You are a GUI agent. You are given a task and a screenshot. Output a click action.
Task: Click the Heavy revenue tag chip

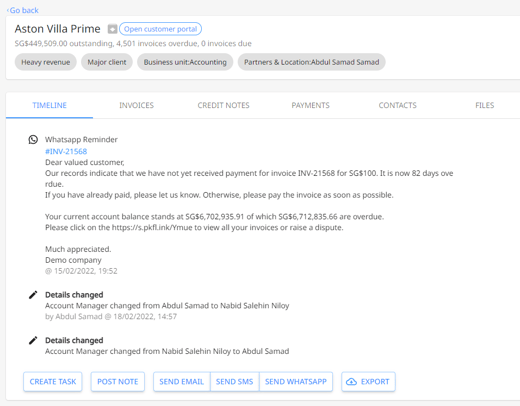click(x=46, y=62)
